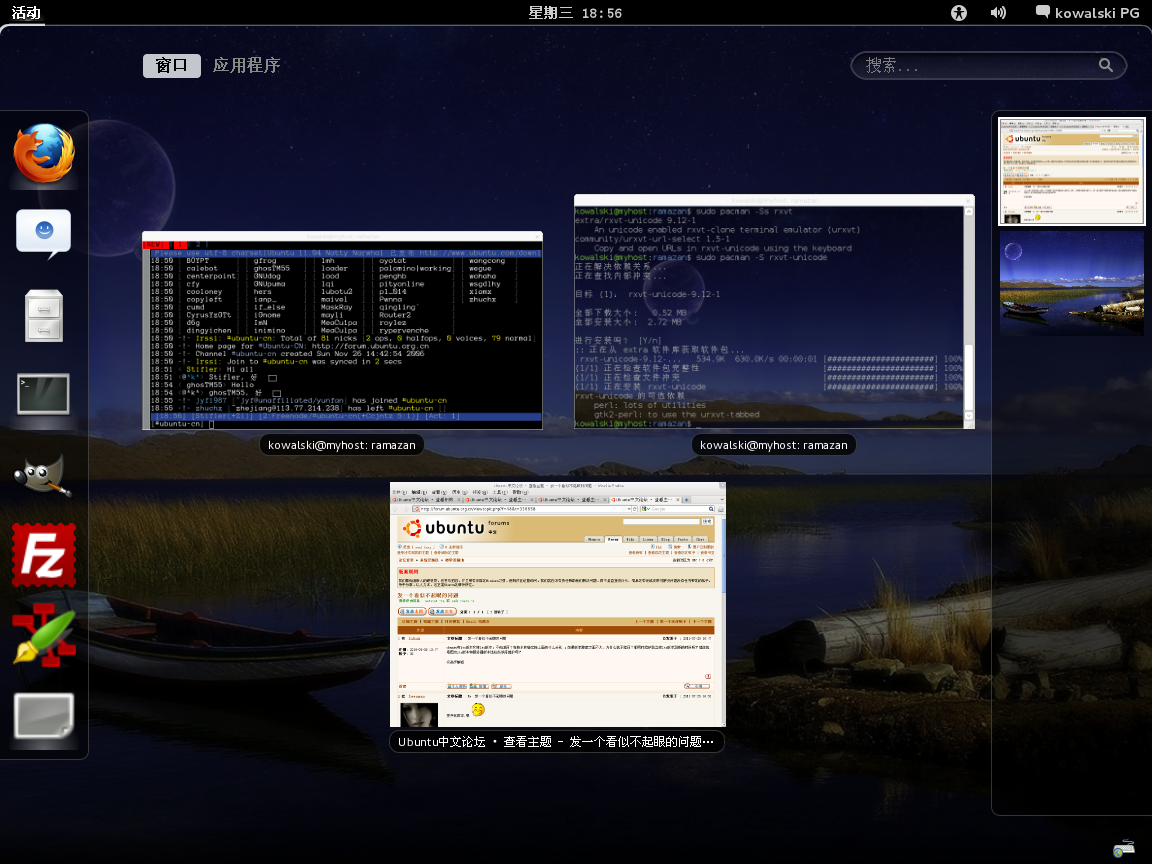Screen dimensions: 1152x864
Task: Open the Empathy chat smiley bubble icon
Action: (x=44, y=234)
